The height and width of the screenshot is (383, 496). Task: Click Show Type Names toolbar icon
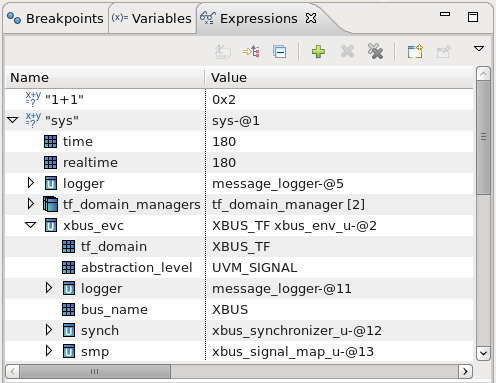(223, 51)
